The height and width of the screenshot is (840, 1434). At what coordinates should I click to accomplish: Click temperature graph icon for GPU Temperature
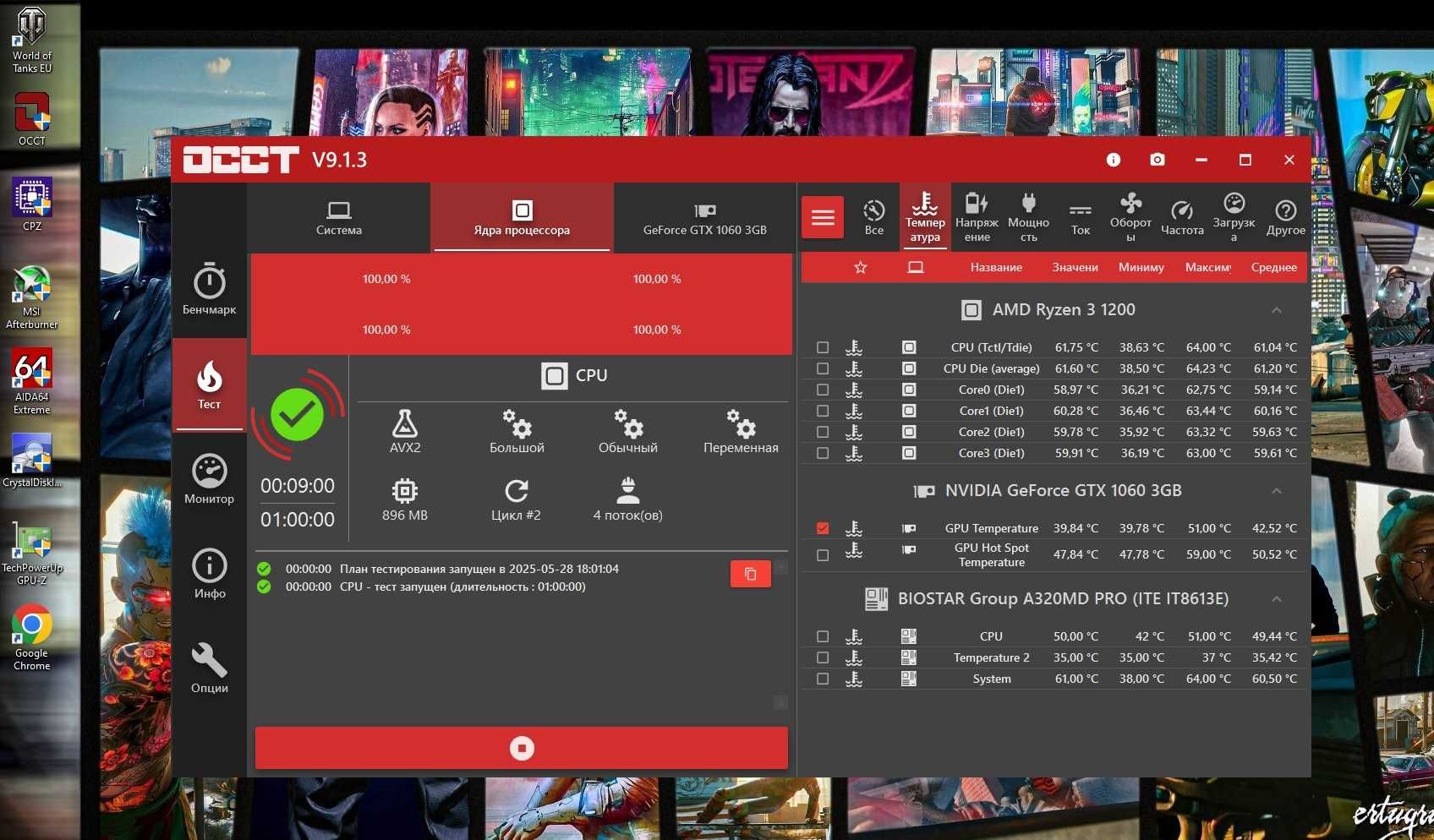(x=854, y=528)
